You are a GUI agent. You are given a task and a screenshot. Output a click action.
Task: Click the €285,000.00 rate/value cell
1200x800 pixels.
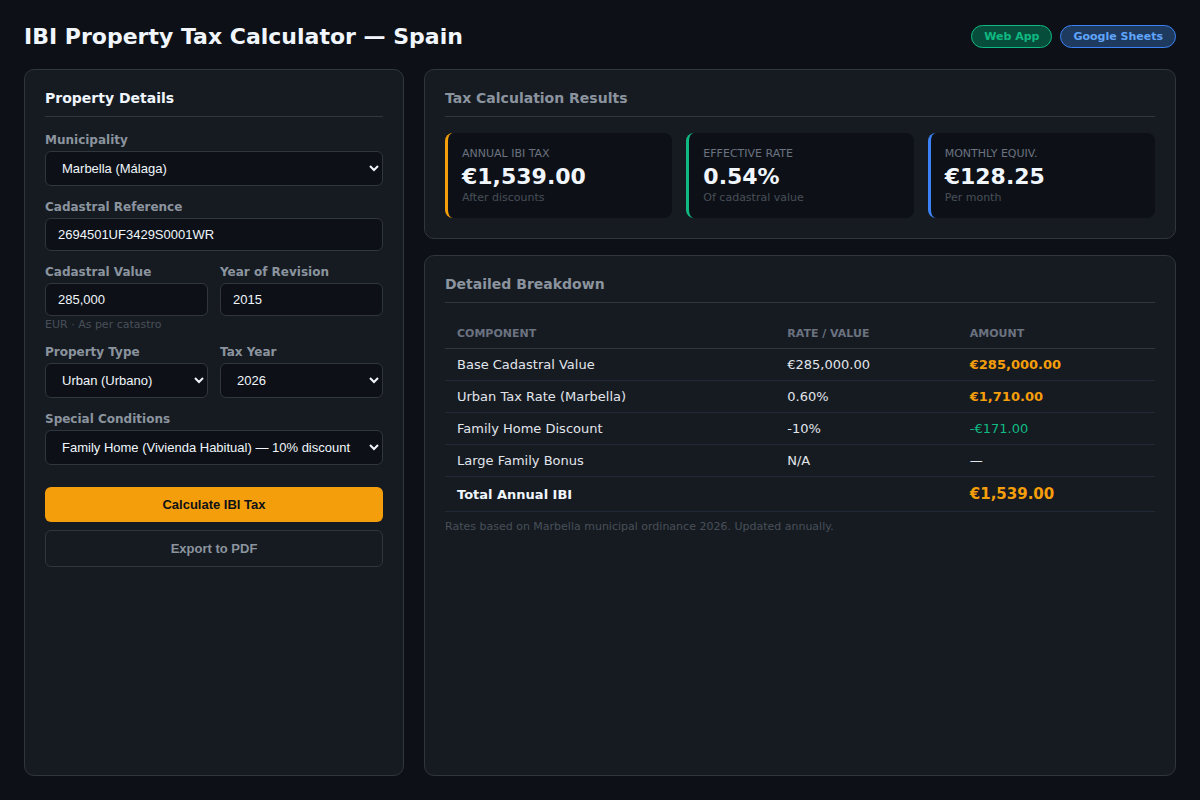[829, 364]
